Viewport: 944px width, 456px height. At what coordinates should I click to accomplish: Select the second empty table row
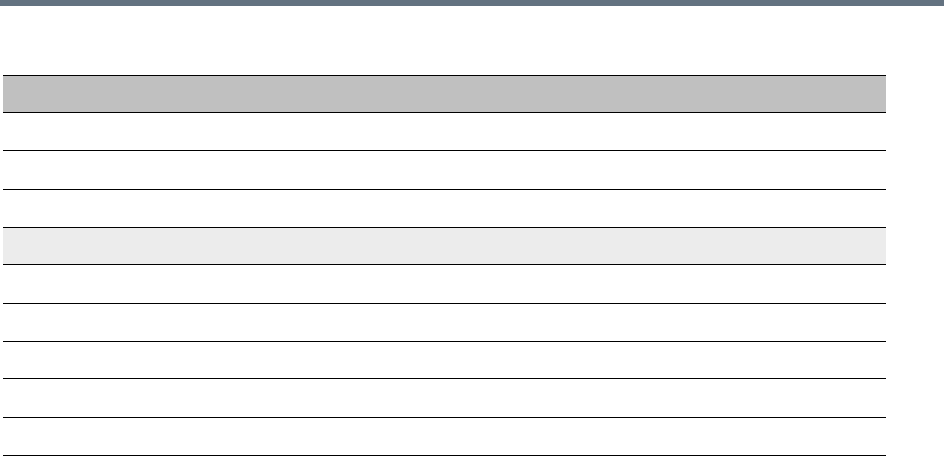point(443,170)
